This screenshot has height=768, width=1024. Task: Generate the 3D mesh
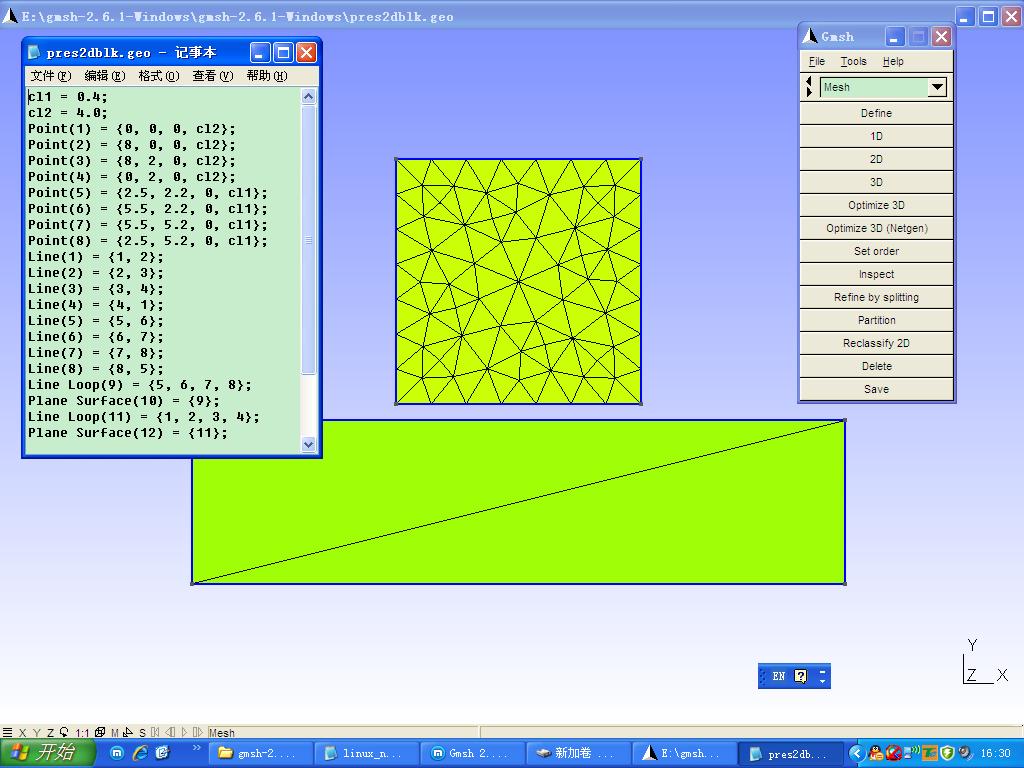876,182
